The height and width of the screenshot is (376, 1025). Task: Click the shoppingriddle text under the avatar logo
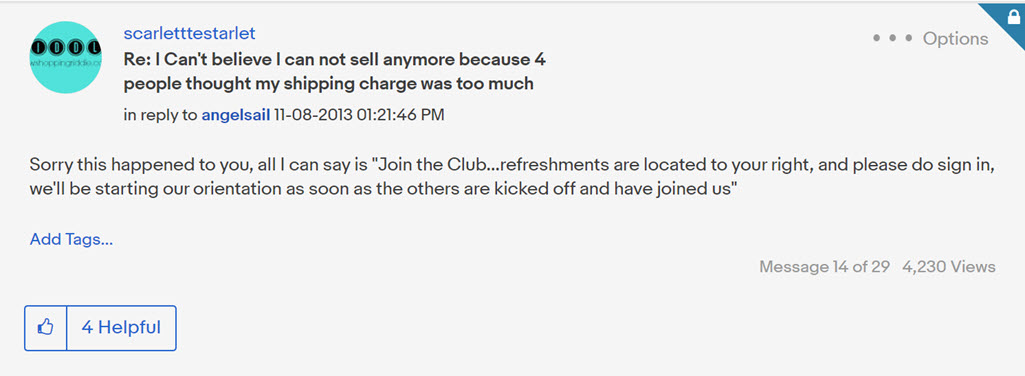coord(66,63)
